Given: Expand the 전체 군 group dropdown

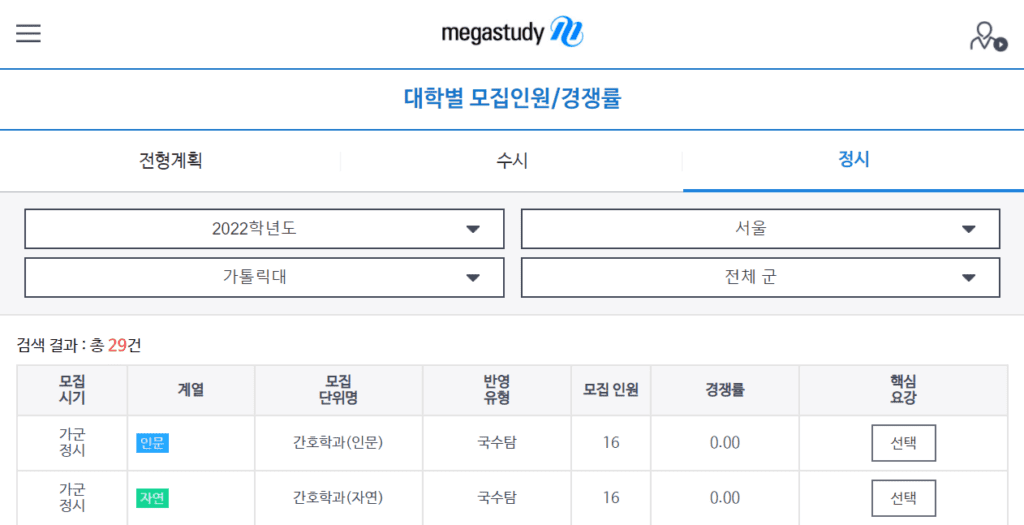Looking at the screenshot, I should point(760,278).
